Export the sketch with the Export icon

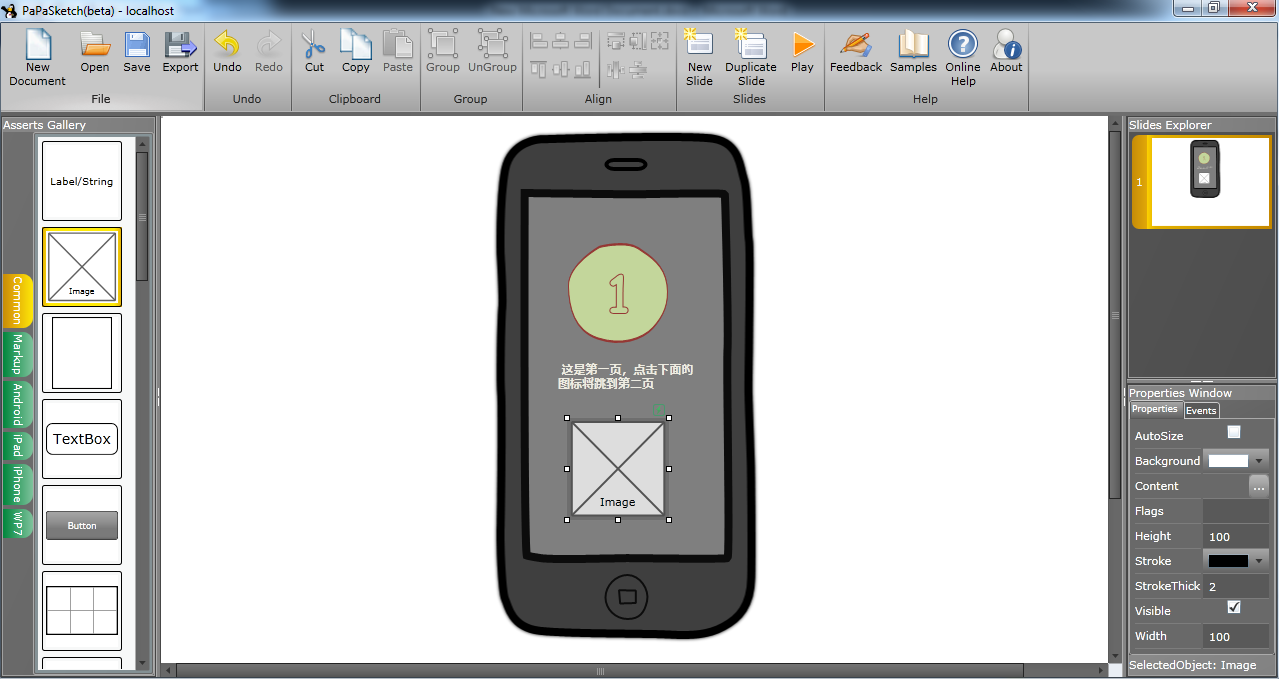(x=181, y=53)
